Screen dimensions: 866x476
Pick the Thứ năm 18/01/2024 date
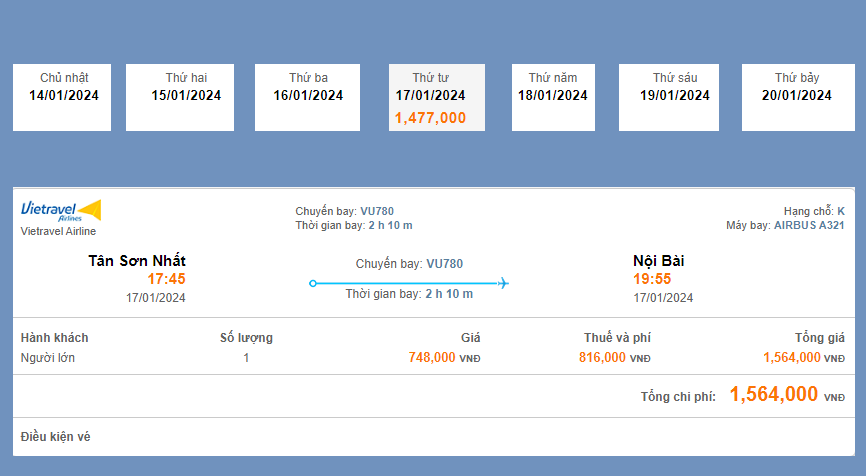tap(553, 97)
